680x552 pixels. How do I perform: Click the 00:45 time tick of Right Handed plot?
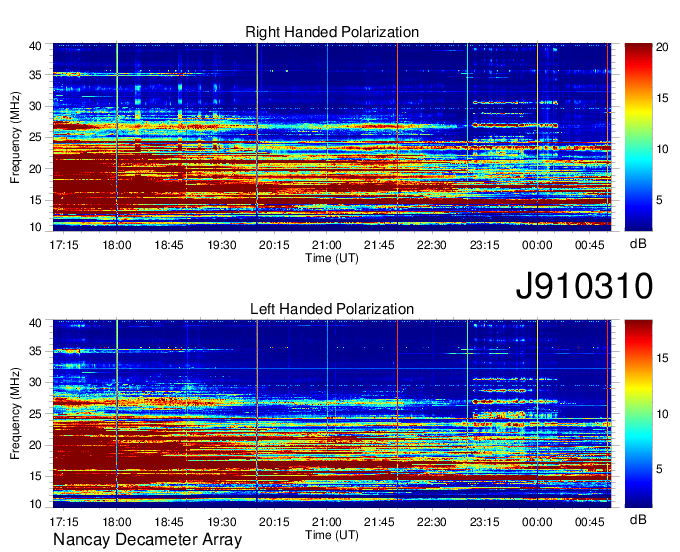589,245
